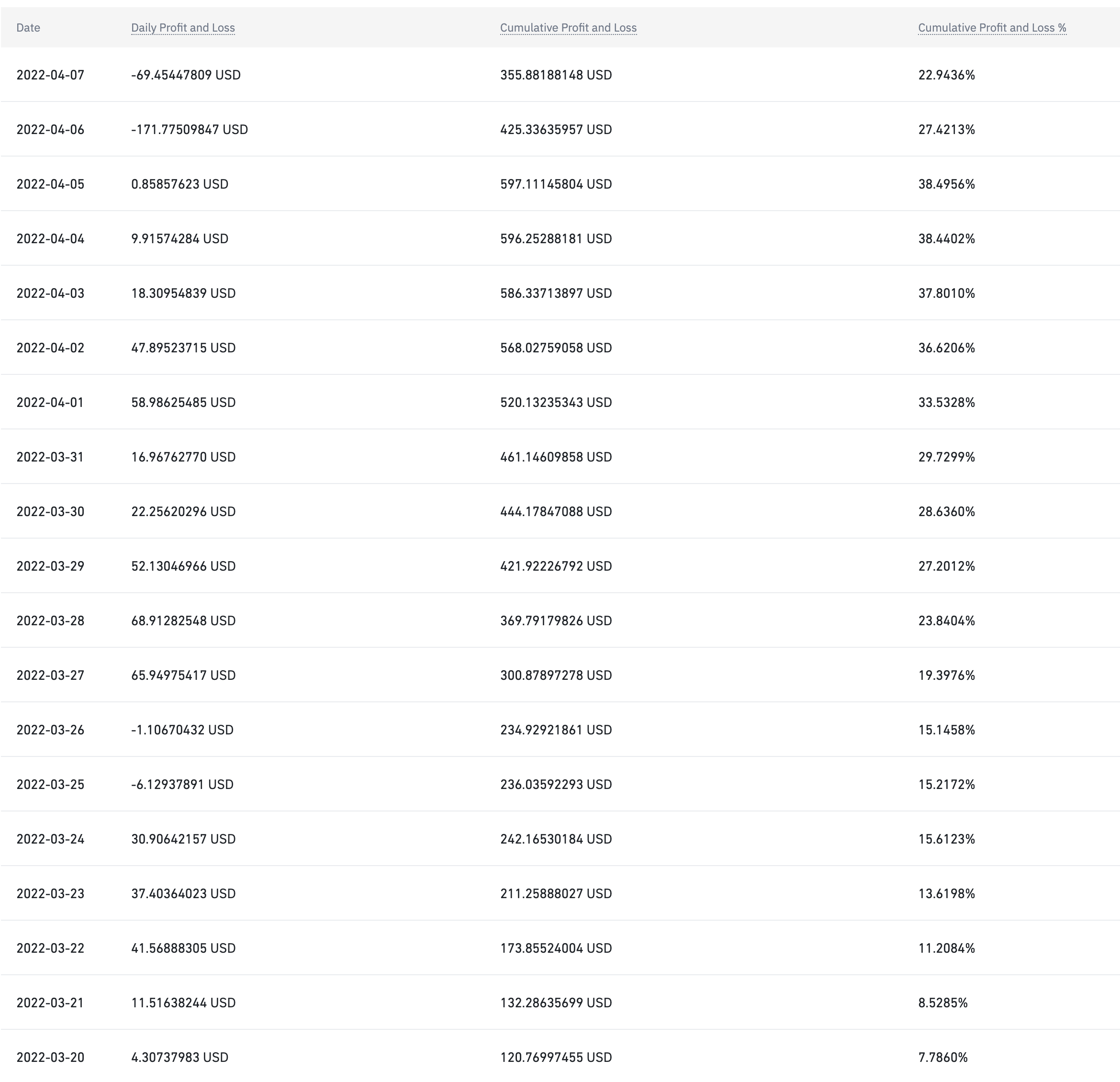This screenshot has height=1082, width=1120.
Task: Click the Date column header
Action: pyautogui.click(x=28, y=27)
